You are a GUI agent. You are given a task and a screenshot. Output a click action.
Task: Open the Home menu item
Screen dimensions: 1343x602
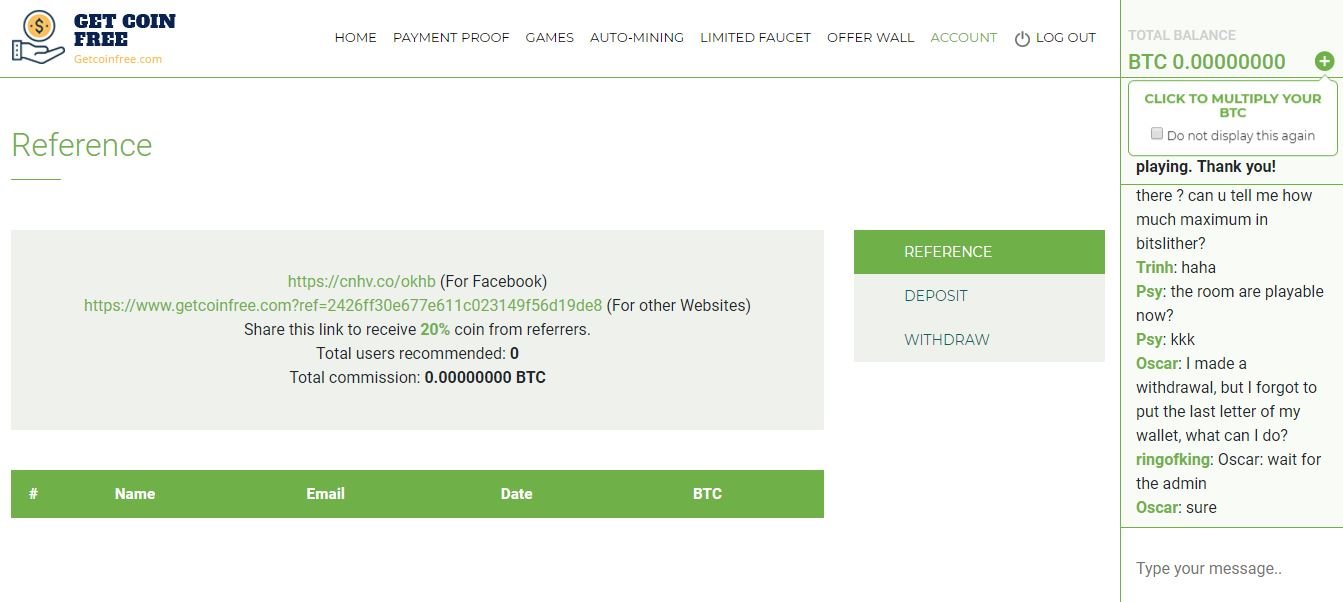tap(355, 38)
